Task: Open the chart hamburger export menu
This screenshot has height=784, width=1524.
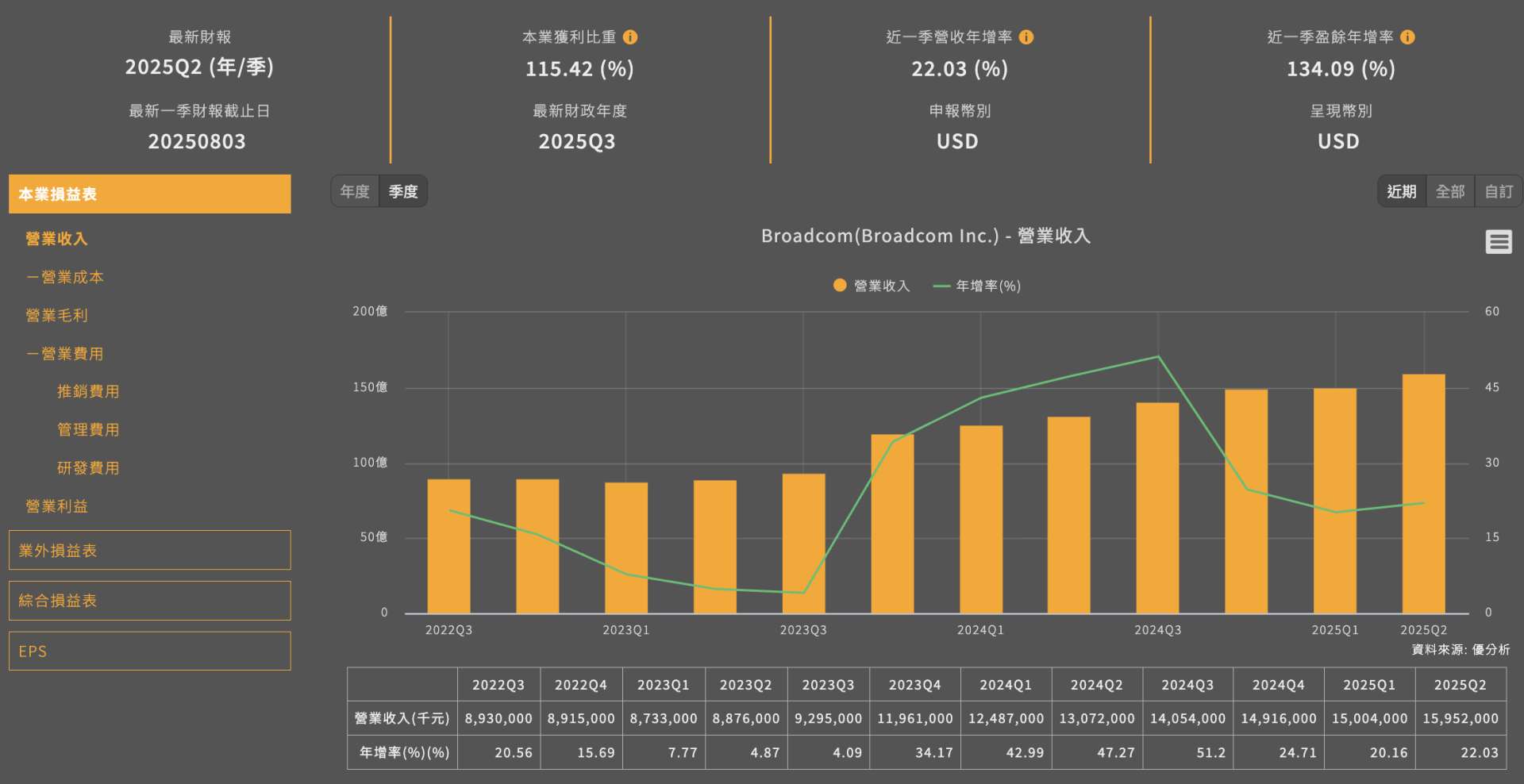Action: (x=1499, y=241)
